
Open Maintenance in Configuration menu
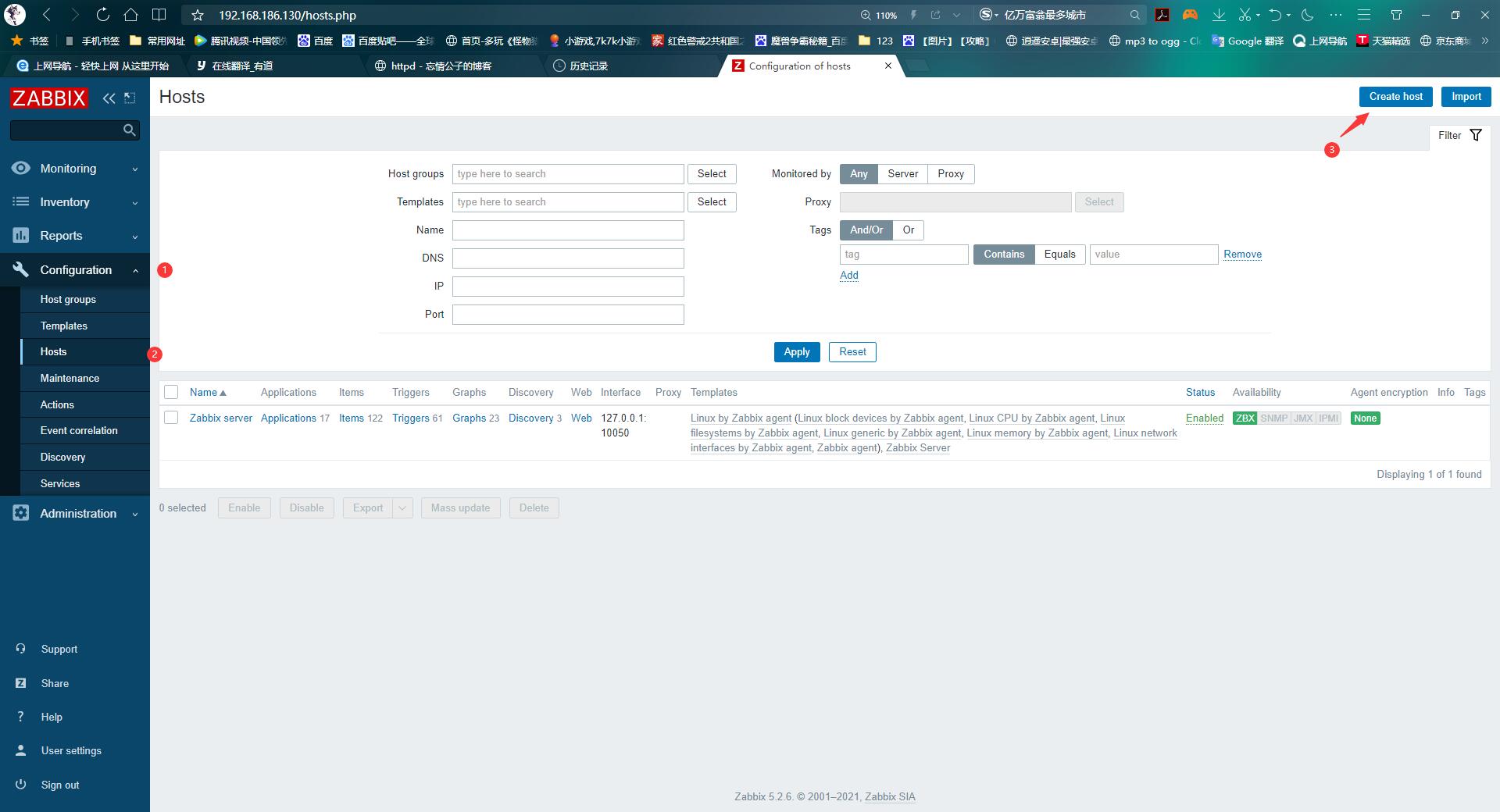(x=70, y=378)
